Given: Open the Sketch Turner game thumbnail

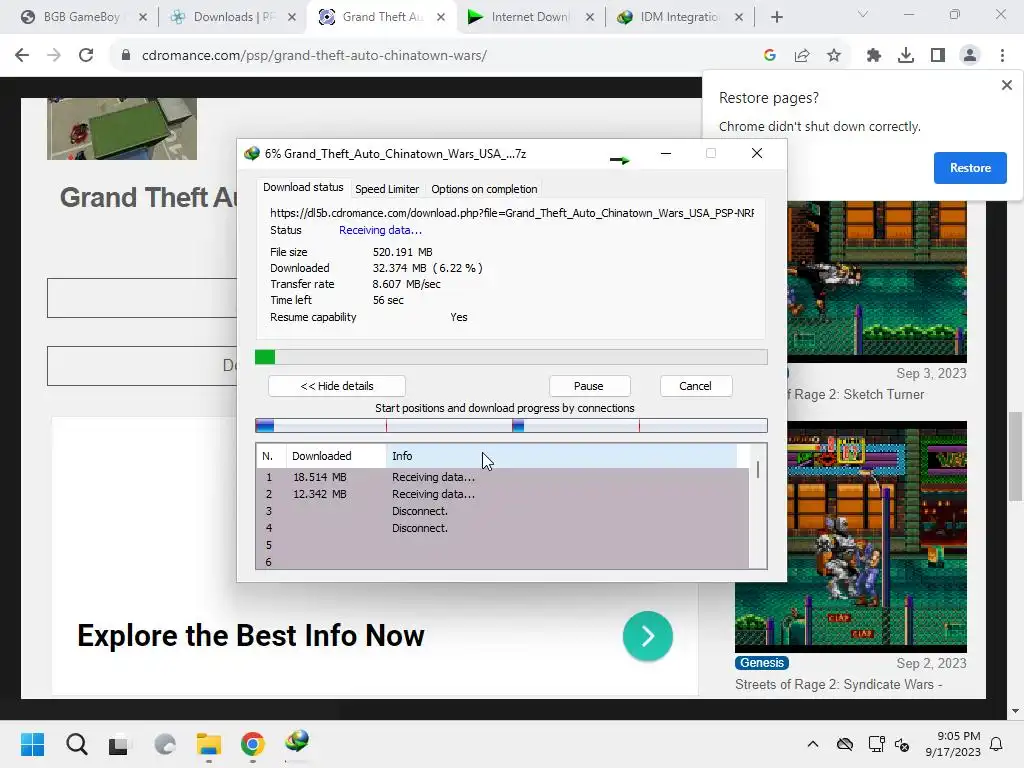Looking at the screenshot, I should [876, 281].
